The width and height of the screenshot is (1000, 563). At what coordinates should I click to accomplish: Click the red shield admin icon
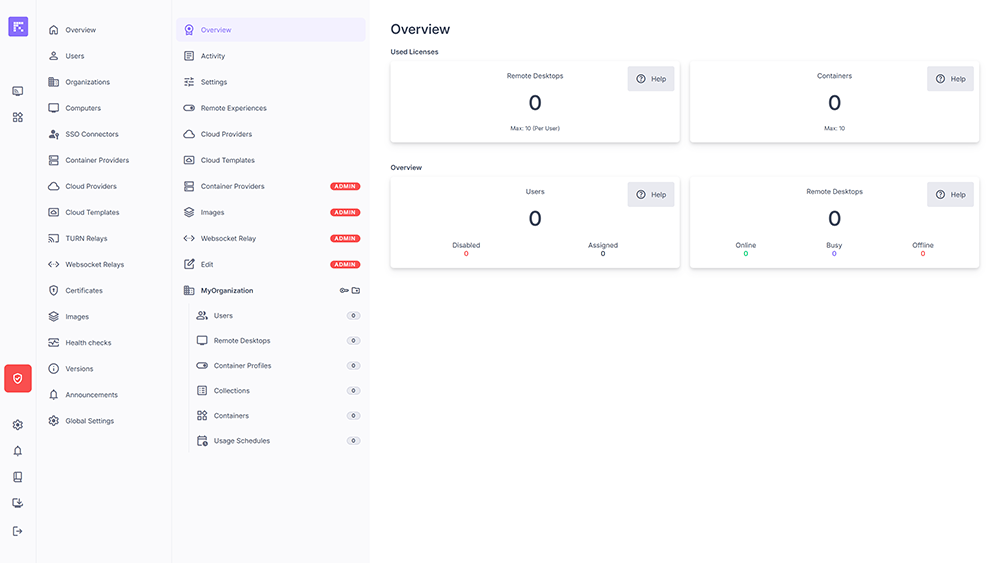[18, 378]
